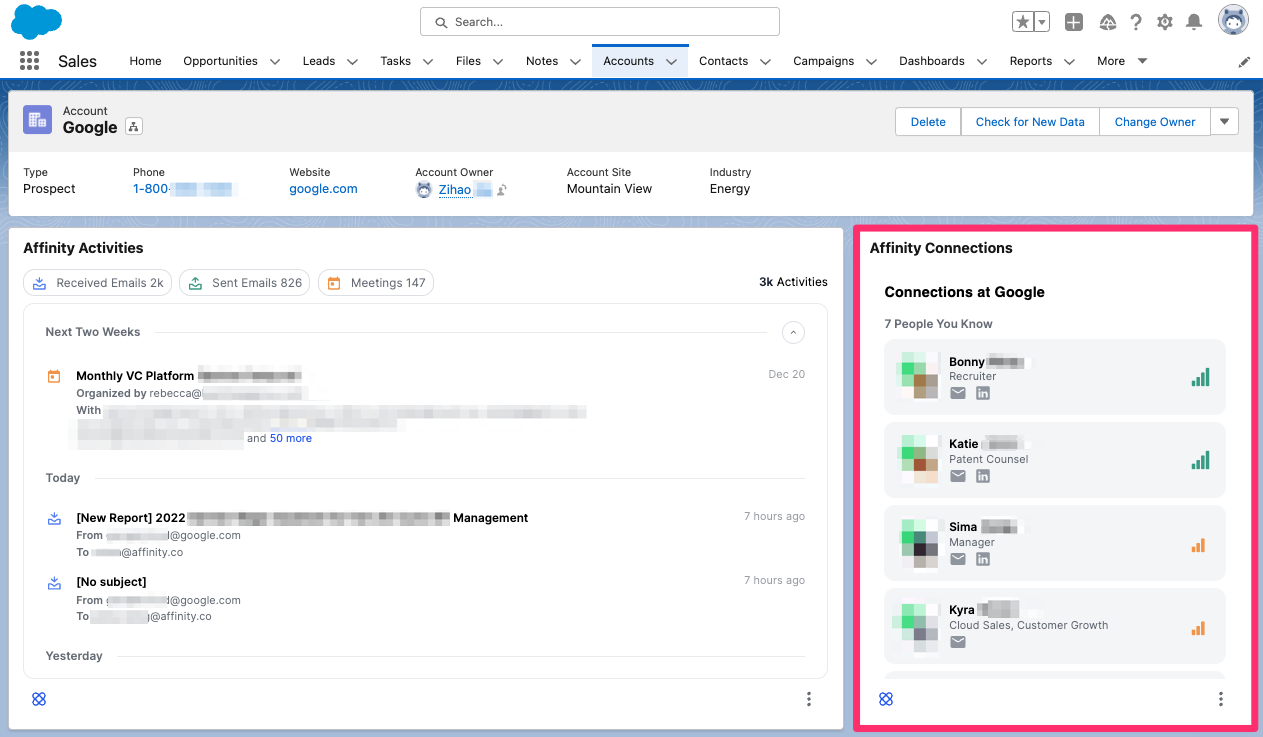Email Katie via the envelope icon
Image resolution: width=1263 pixels, height=737 pixels.
point(958,476)
